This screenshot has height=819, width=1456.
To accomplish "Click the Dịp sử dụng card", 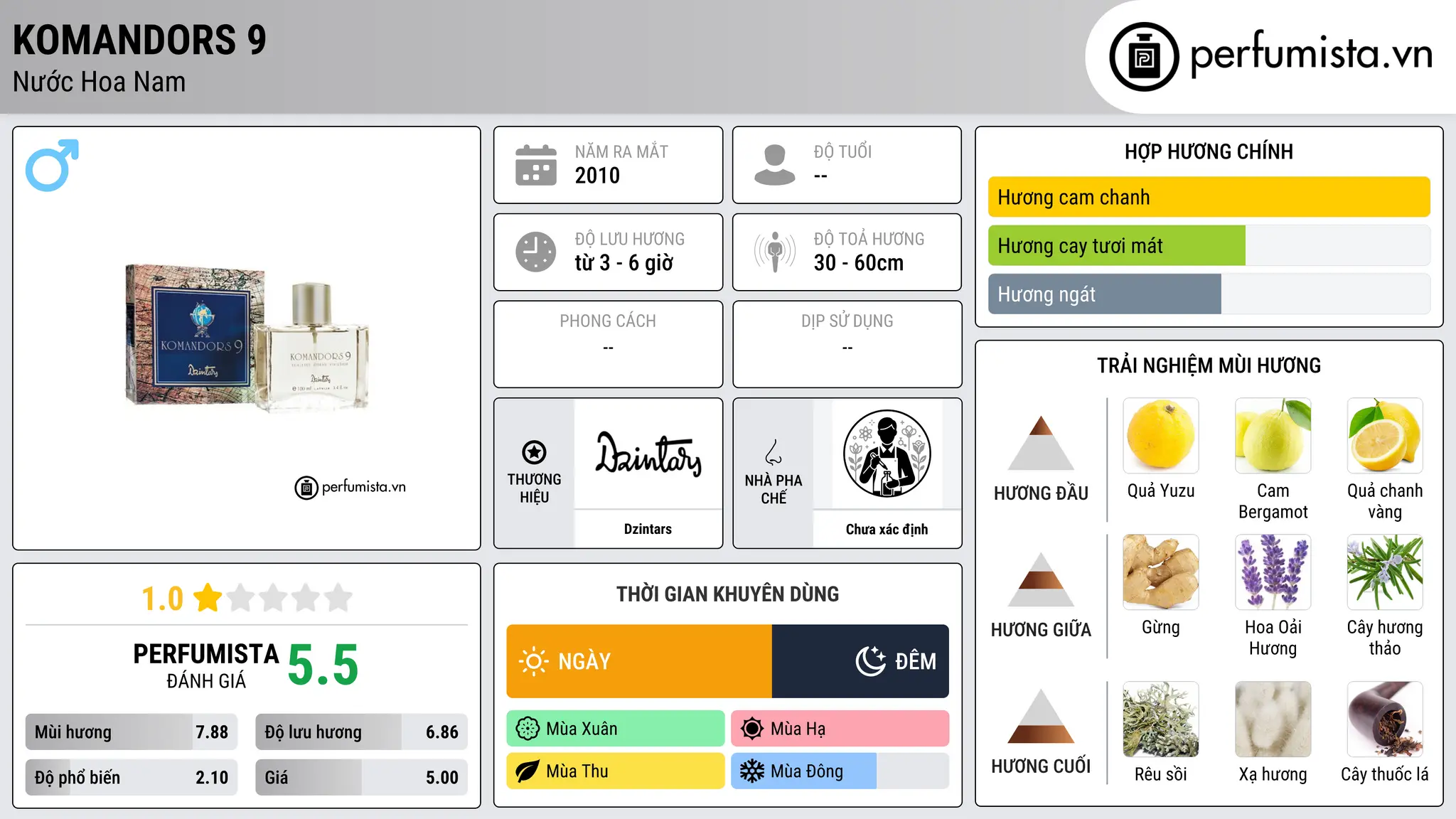I will (x=847, y=344).
